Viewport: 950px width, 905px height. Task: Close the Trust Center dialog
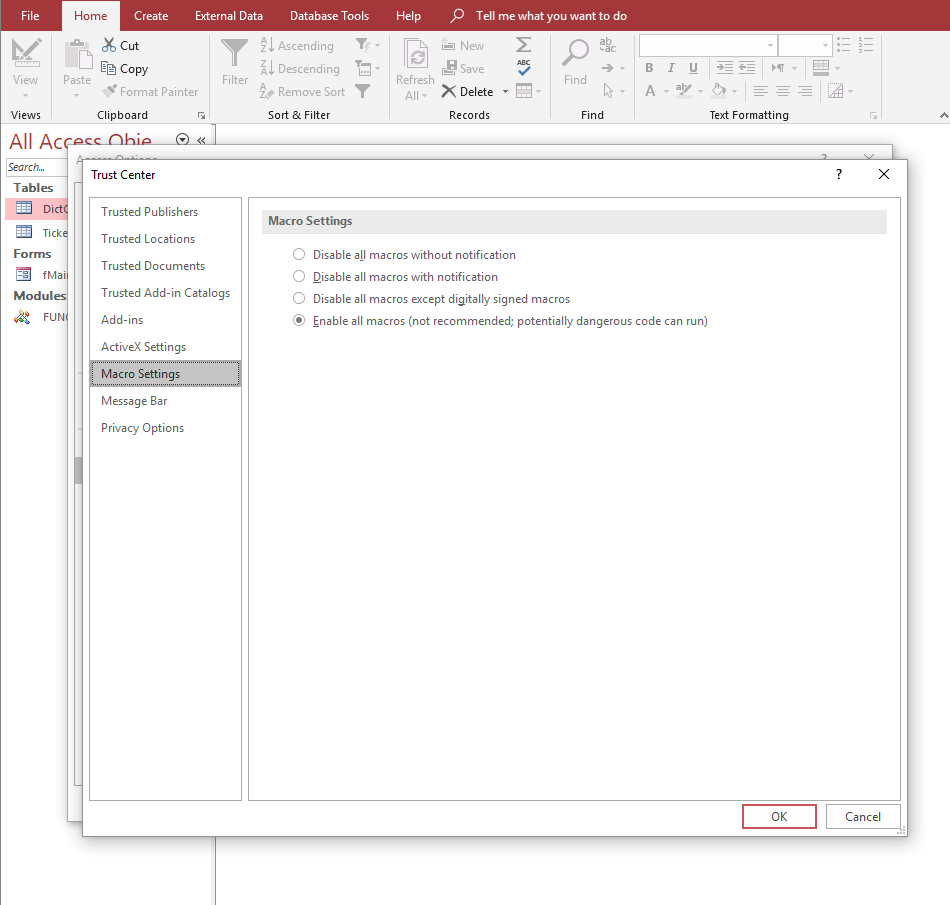884,174
